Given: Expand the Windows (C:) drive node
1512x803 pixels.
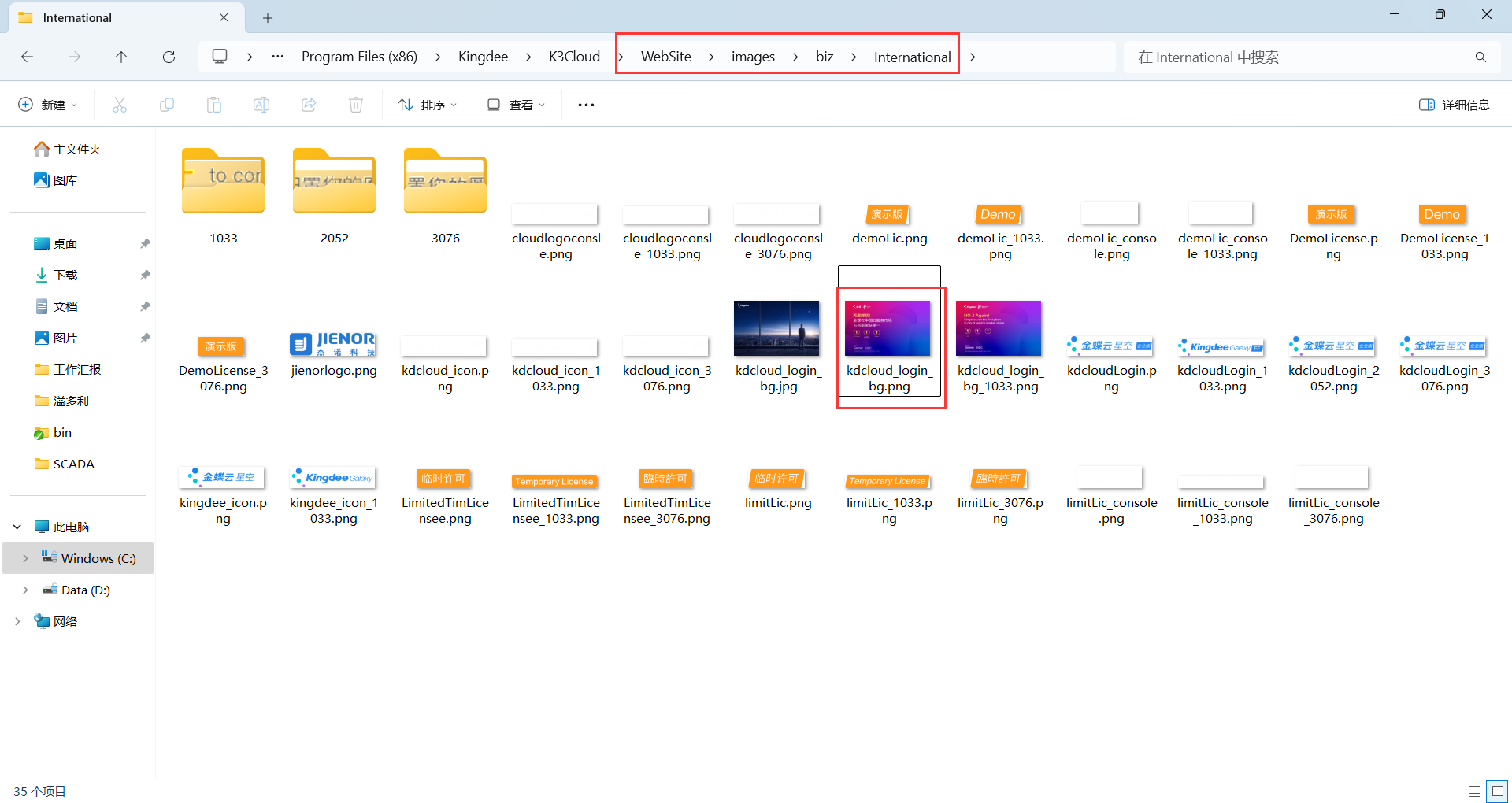Looking at the screenshot, I should pyautogui.click(x=25, y=558).
